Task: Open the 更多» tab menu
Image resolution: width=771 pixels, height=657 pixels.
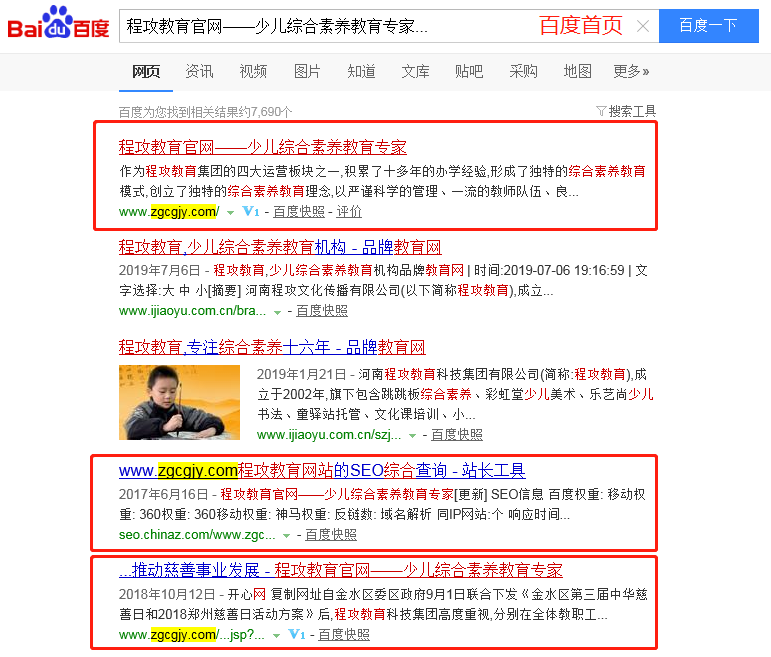Action: click(631, 72)
